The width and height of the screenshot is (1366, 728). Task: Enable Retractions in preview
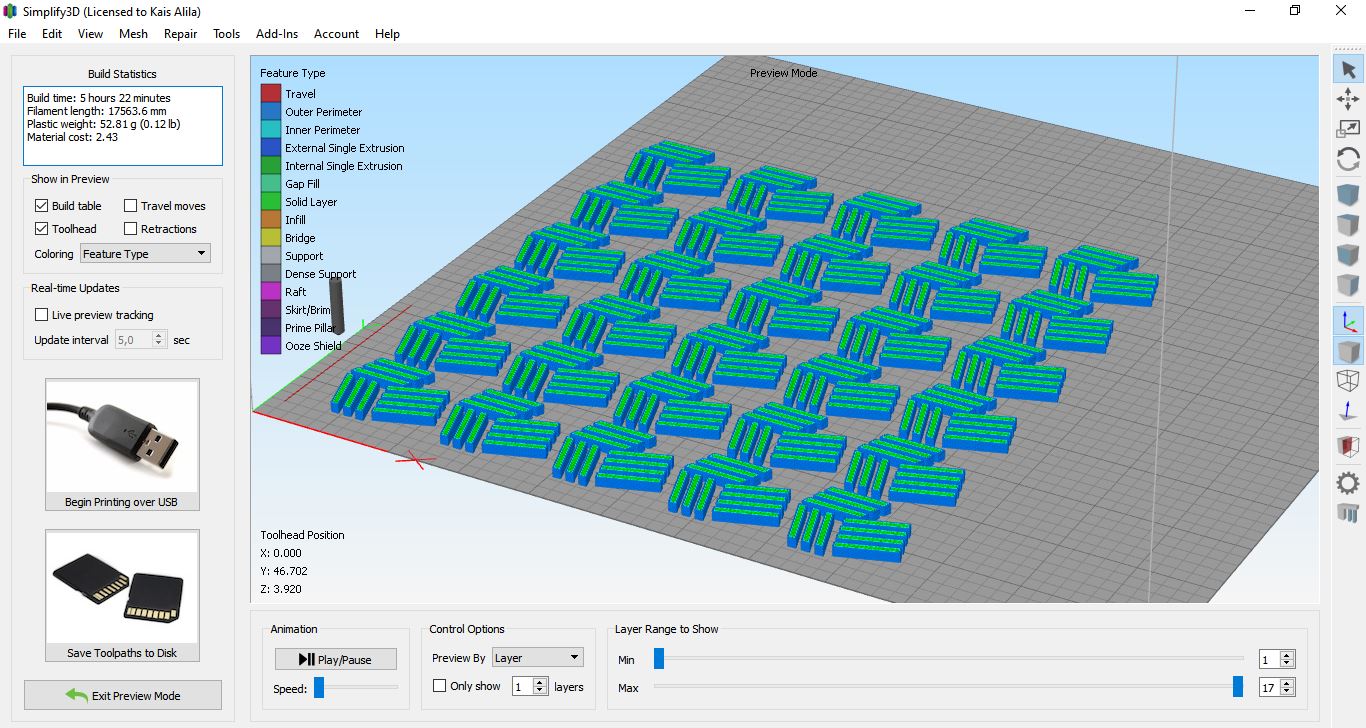coord(130,229)
